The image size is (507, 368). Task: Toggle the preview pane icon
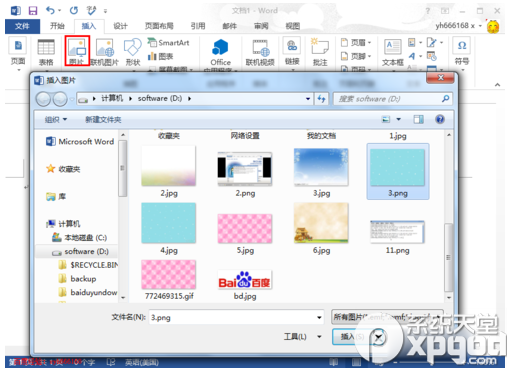coord(419,119)
